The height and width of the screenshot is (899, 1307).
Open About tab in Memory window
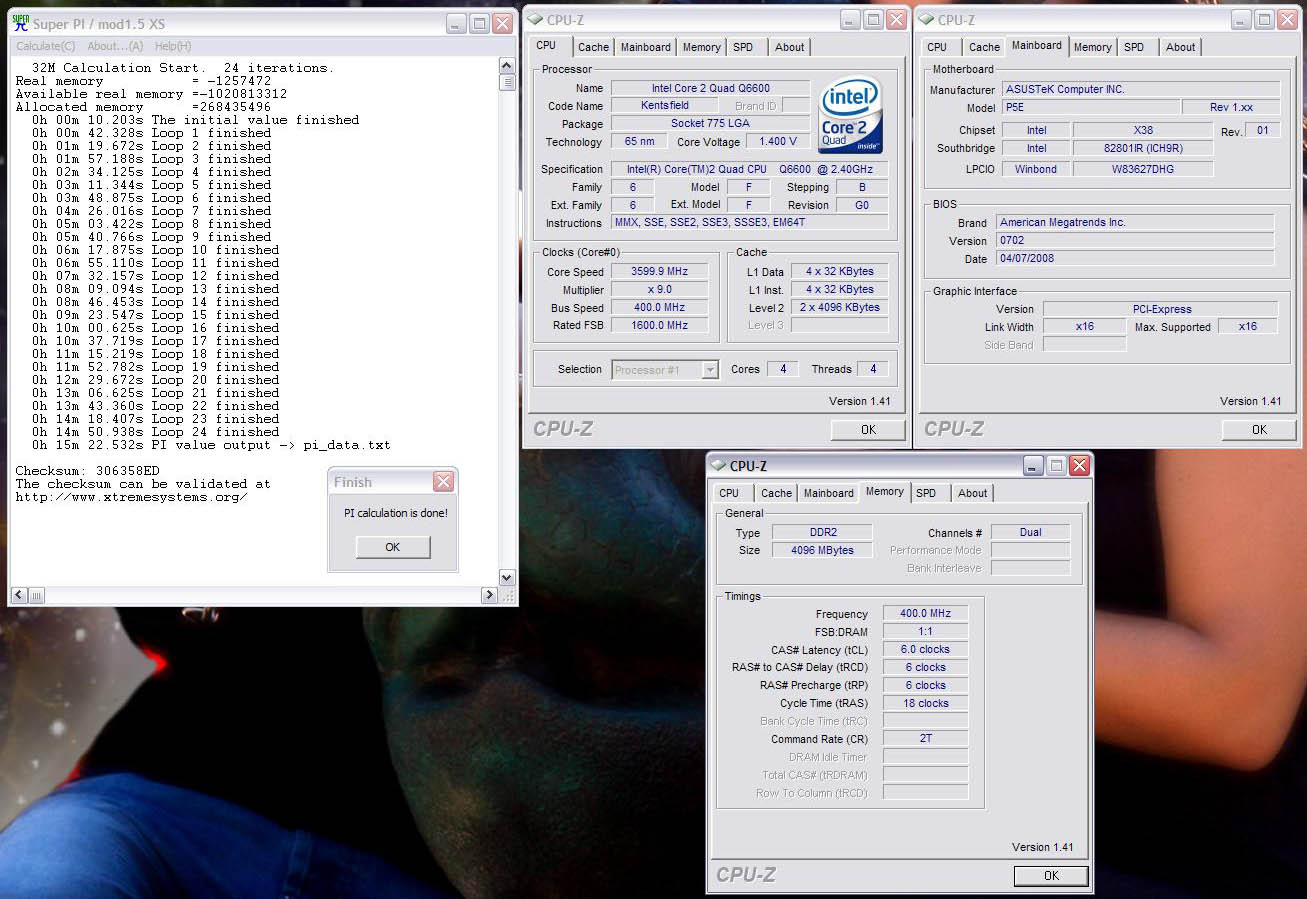click(x=973, y=493)
